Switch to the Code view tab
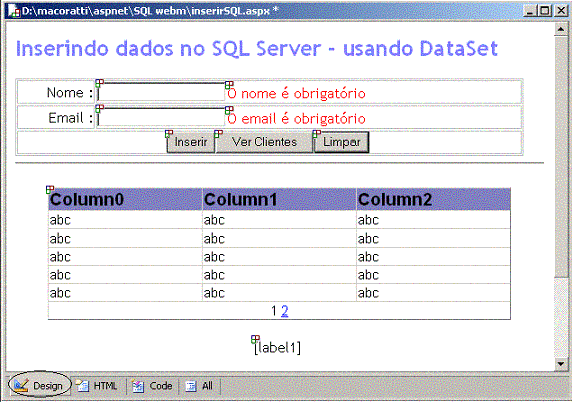Screen dimensions: 573x402 pos(152,386)
